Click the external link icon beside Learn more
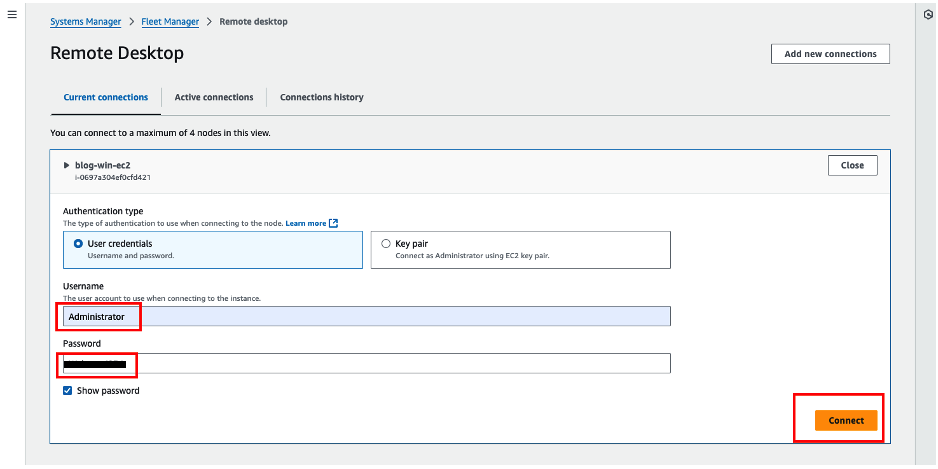Screen dimensions: 938x469 pos(334,223)
